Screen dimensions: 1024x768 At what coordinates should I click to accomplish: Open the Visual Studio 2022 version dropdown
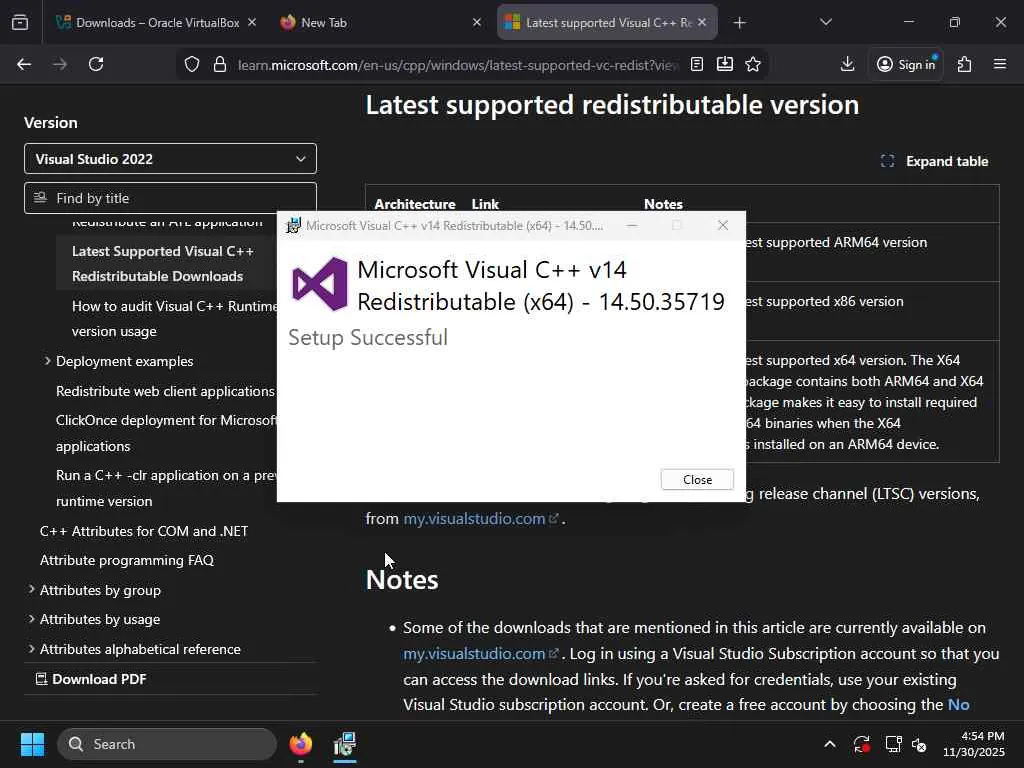pyautogui.click(x=170, y=159)
